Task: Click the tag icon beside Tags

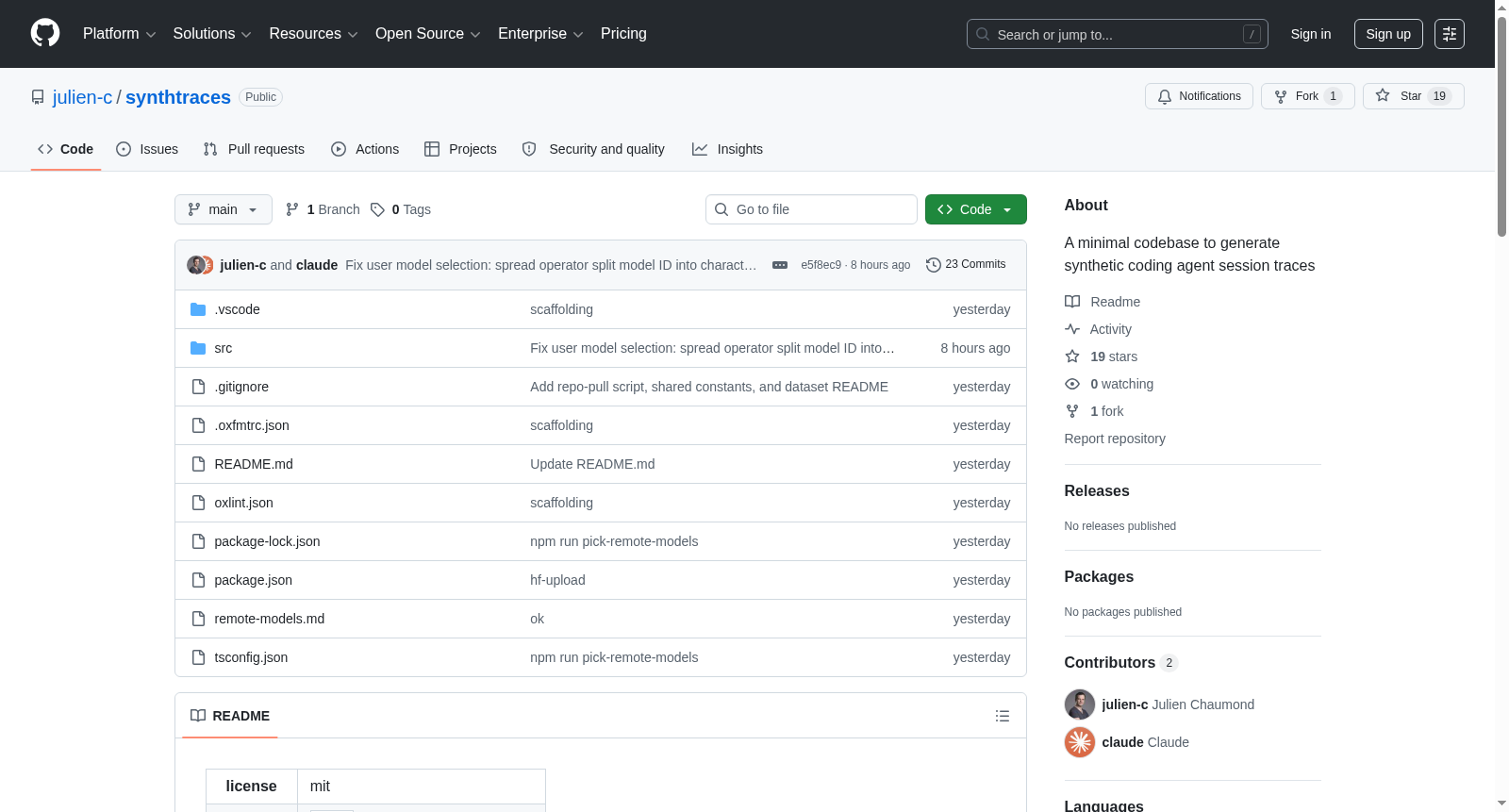Action: click(377, 209)
